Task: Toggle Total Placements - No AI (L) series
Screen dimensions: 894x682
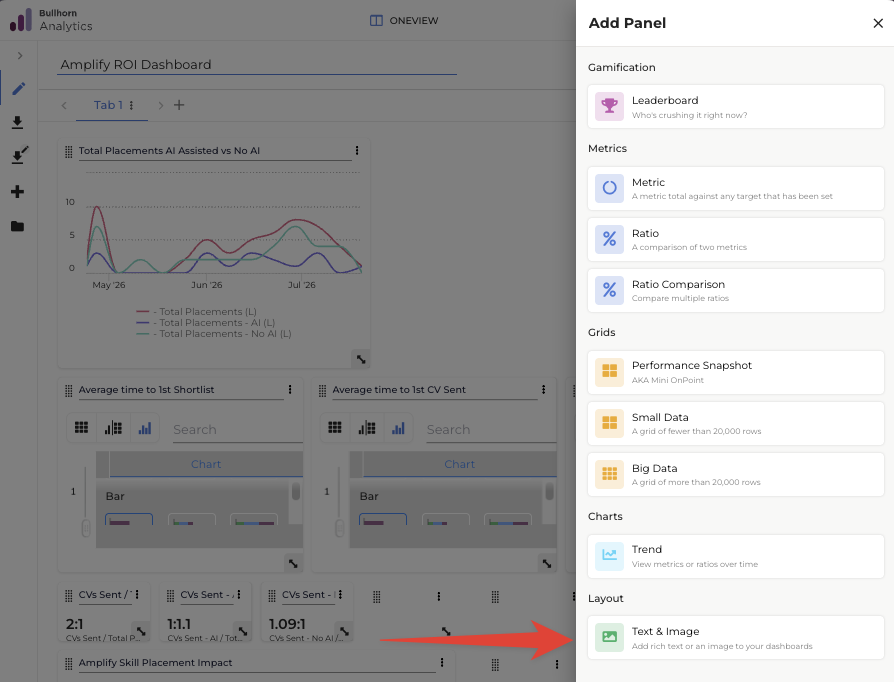Action: point(214,334)
